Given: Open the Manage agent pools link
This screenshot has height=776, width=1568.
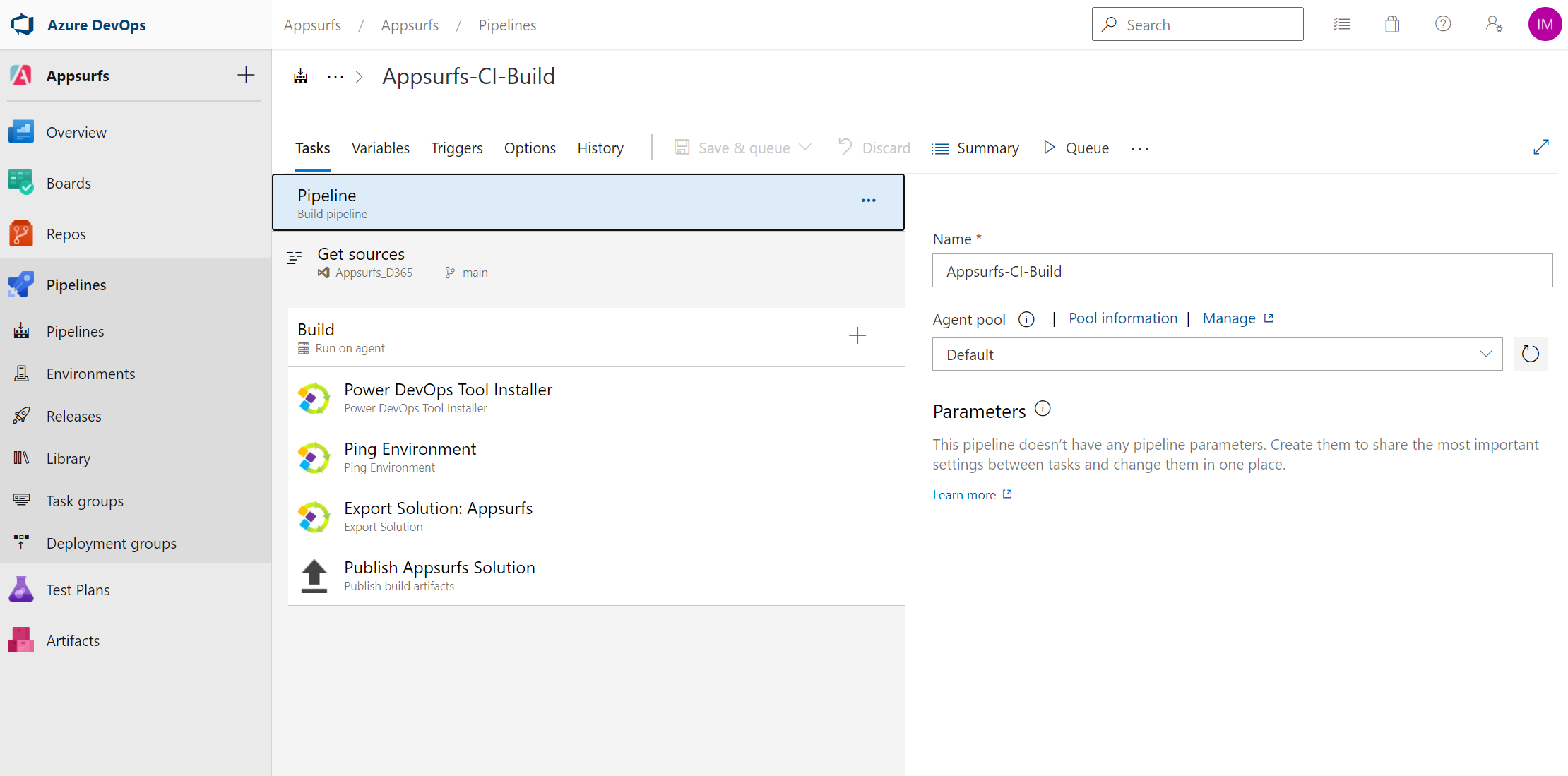Looking at the screenshot, I should click(x=1237, y=319).
